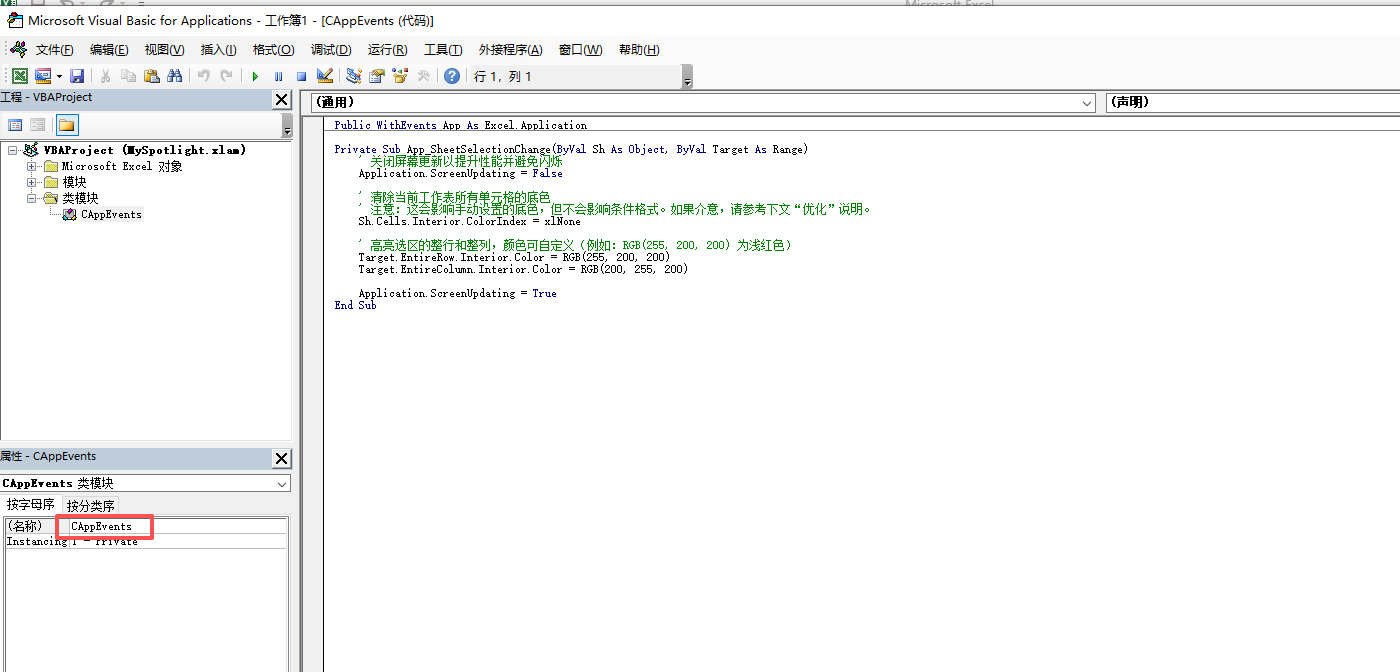
Task: Select the Microsoft Excel 对象 tree item
Action: 122,166
